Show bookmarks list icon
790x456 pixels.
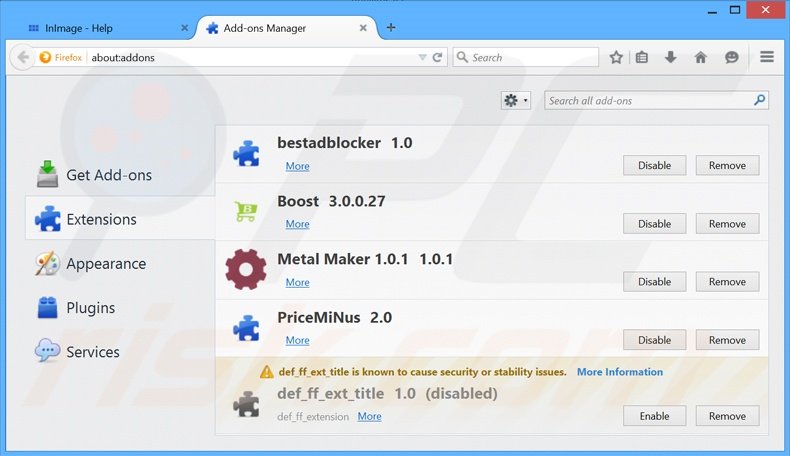(641, 57)
